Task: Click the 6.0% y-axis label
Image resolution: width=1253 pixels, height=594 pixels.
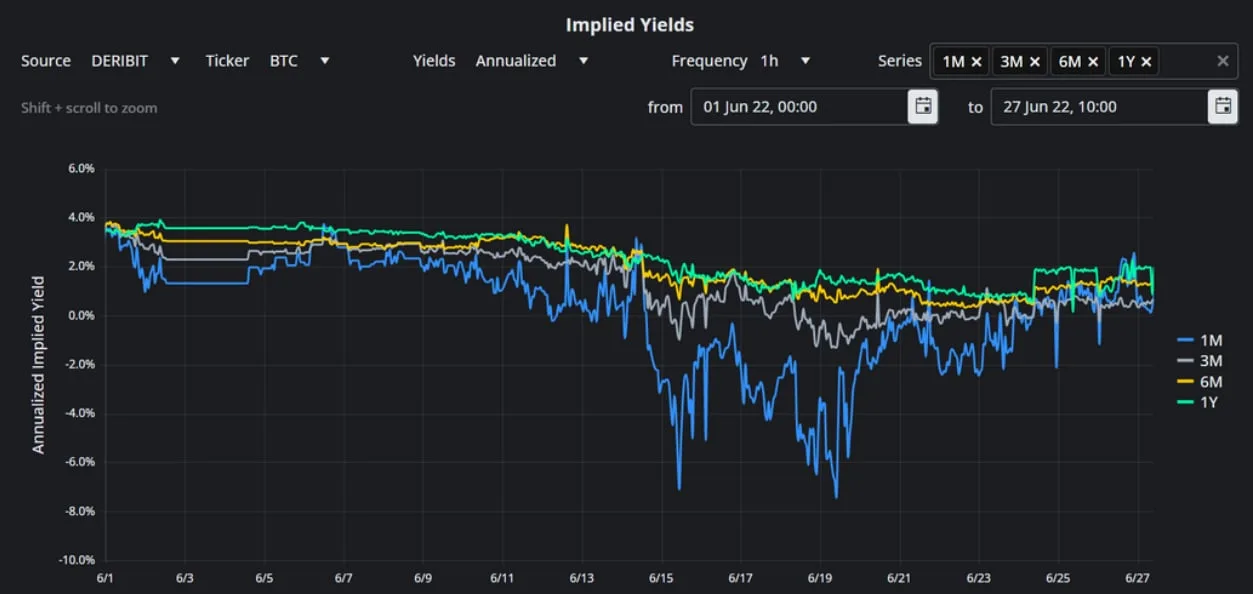Action: point(81,169)
